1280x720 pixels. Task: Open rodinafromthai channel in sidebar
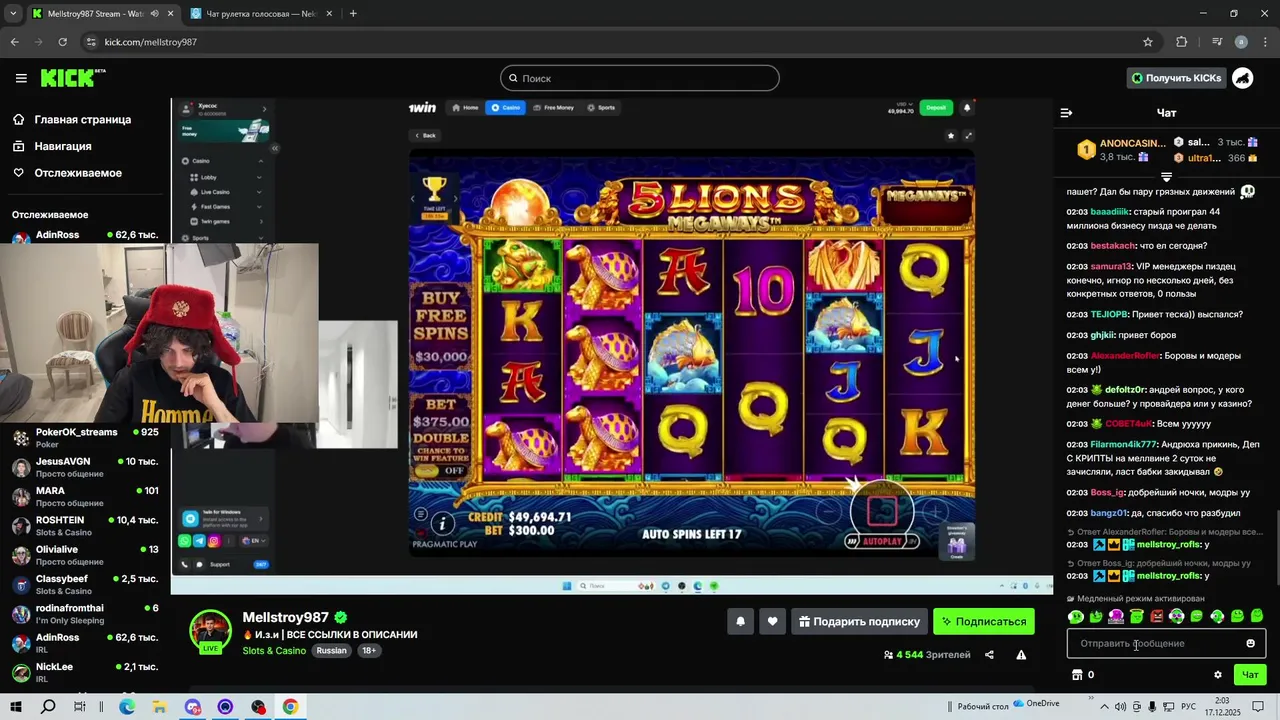click(x=85, y=614)
